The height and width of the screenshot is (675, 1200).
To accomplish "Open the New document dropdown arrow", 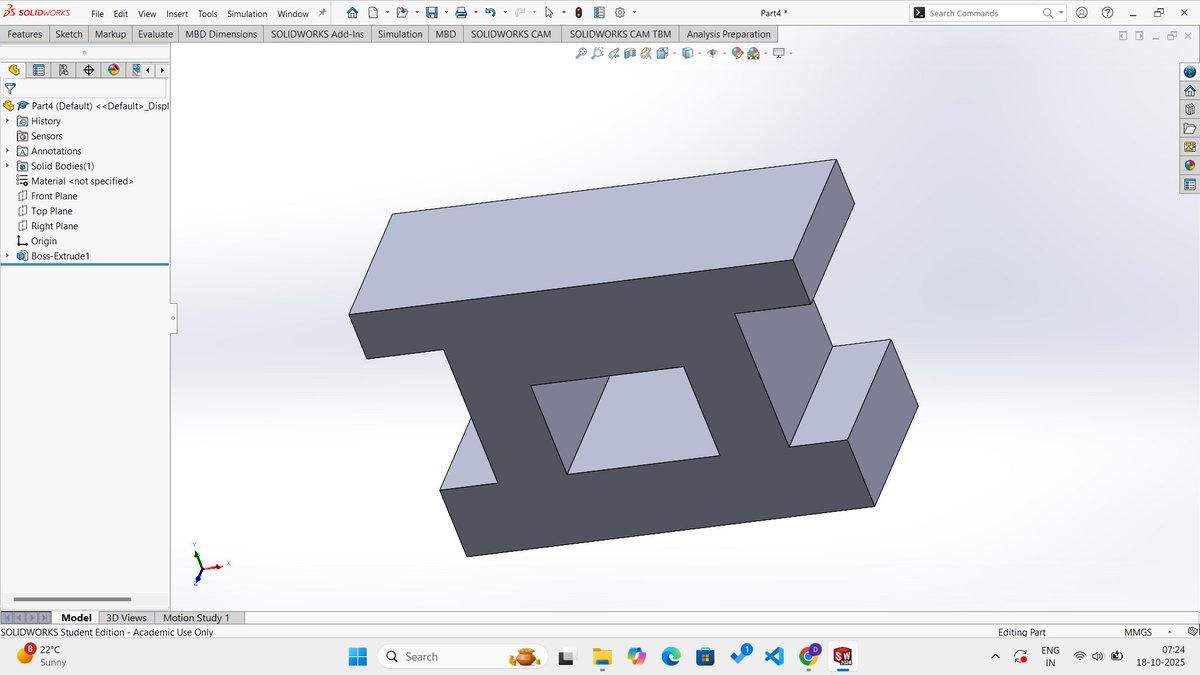I will [x=387, y=13].
